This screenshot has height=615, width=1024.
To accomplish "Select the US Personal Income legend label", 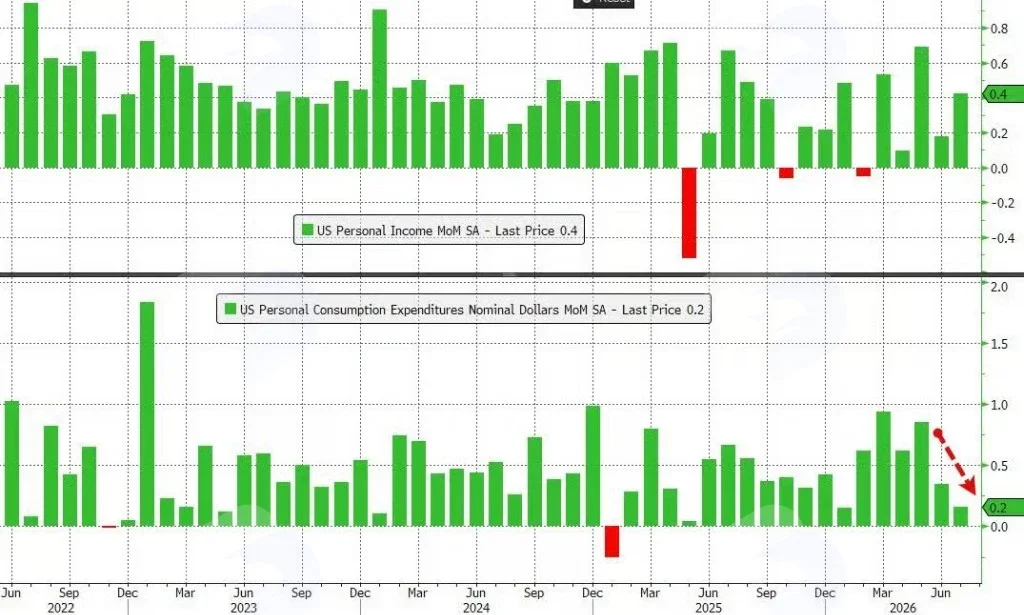I will (x=447, y=230).
